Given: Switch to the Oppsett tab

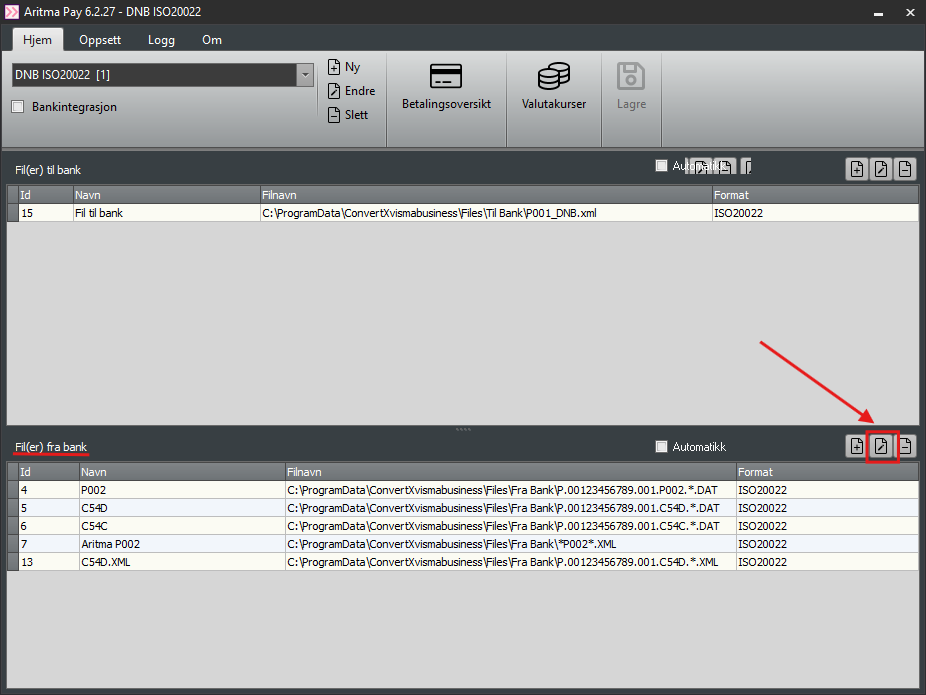Looking at the screenshot, I should click(x=100, y=40).
